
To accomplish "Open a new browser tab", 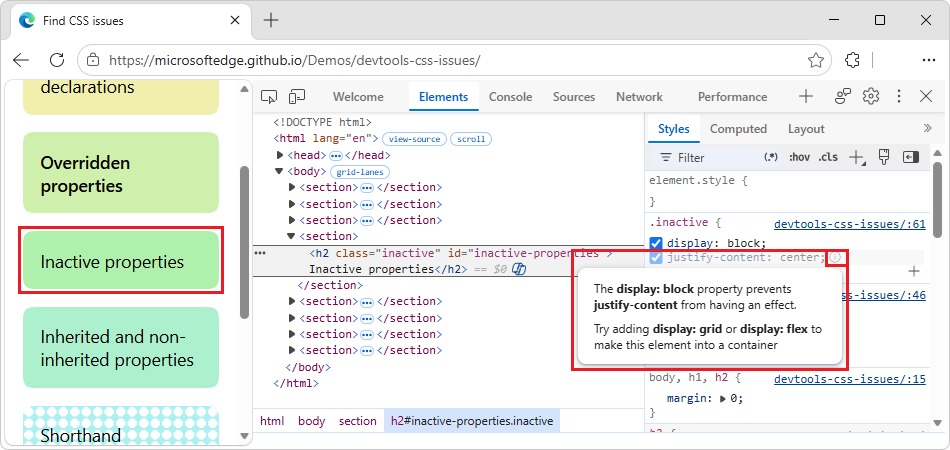I will coord(271,21).
